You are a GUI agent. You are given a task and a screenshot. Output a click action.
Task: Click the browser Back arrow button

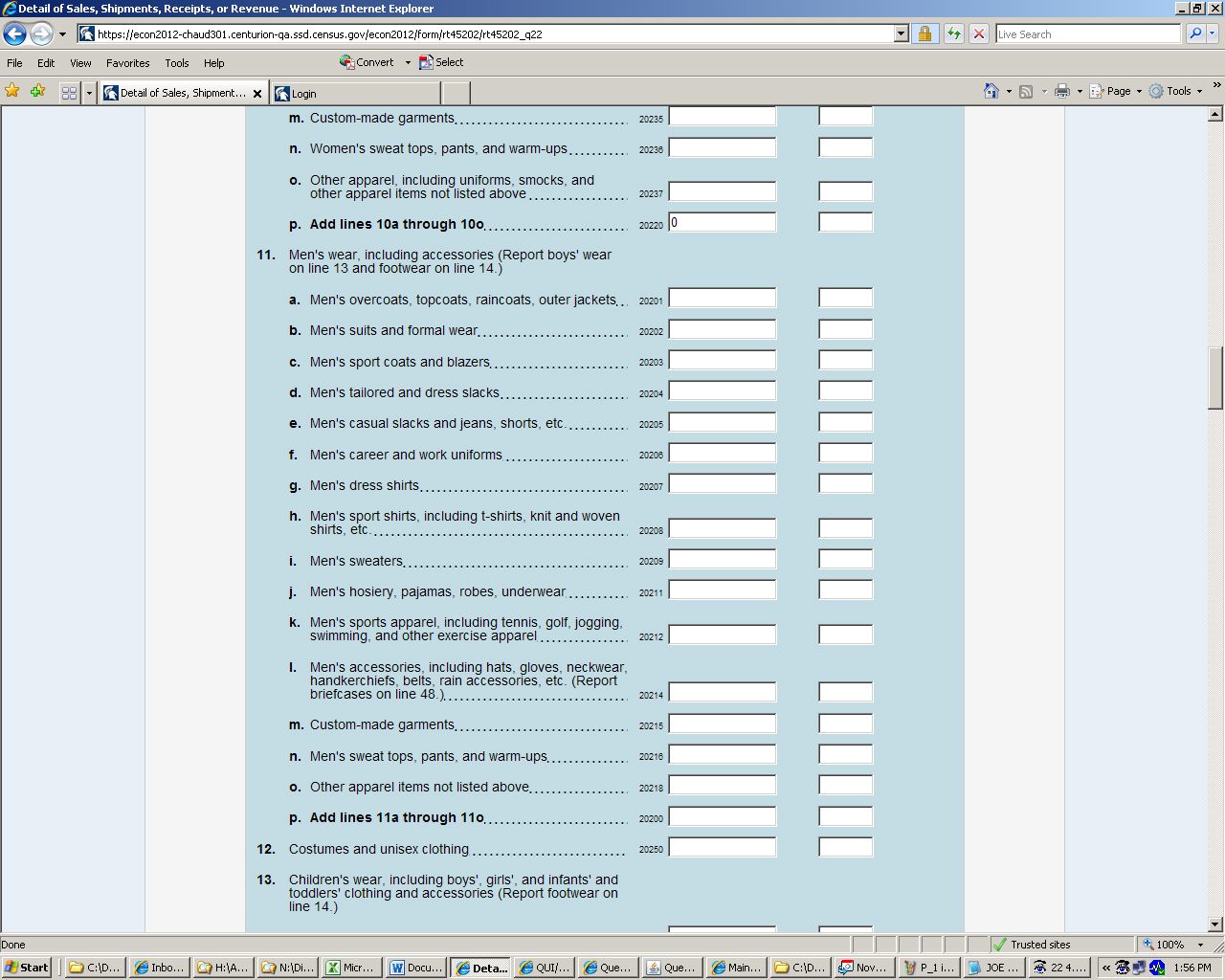[x=14, y=33]
